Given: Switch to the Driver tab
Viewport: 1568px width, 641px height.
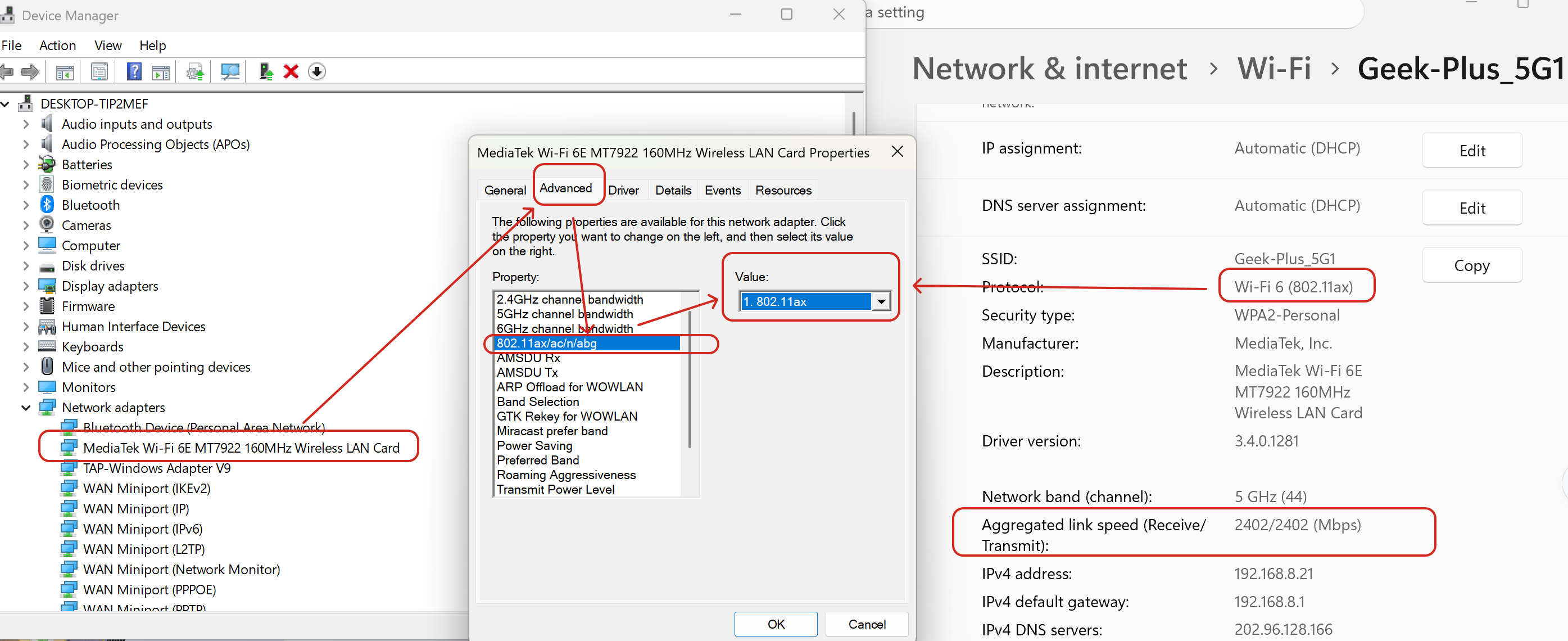Looking at the screenshot, I should click(623, 190).
